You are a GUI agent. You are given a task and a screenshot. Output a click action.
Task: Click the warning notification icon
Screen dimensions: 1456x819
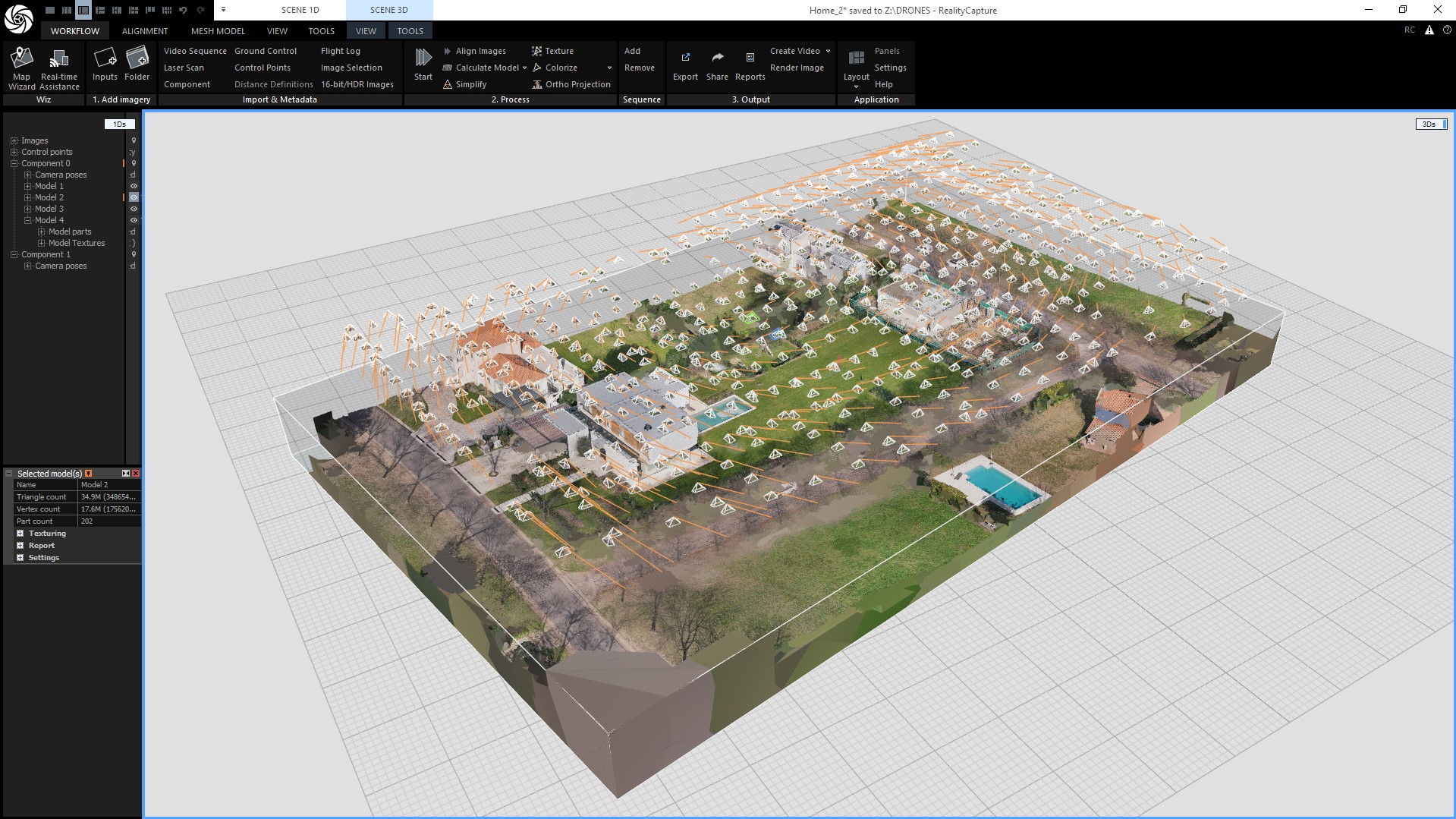pyautogui.click(x=1429, y=30)
